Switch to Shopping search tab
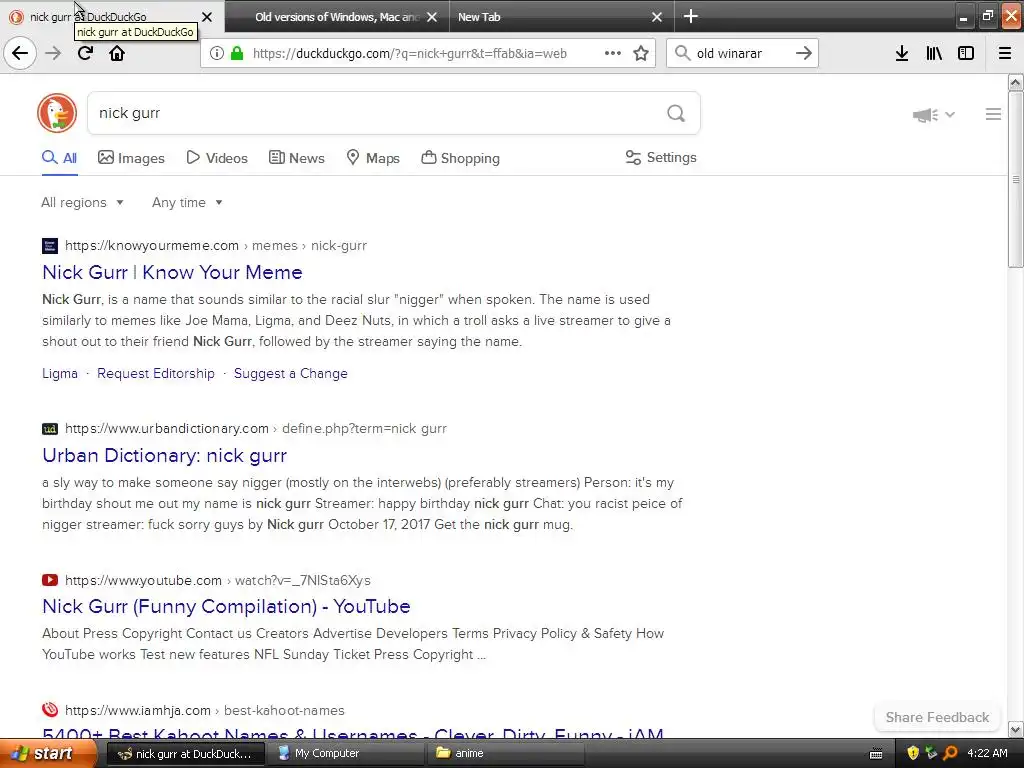This screenshot has height=768, width=1024. [460, 158]
